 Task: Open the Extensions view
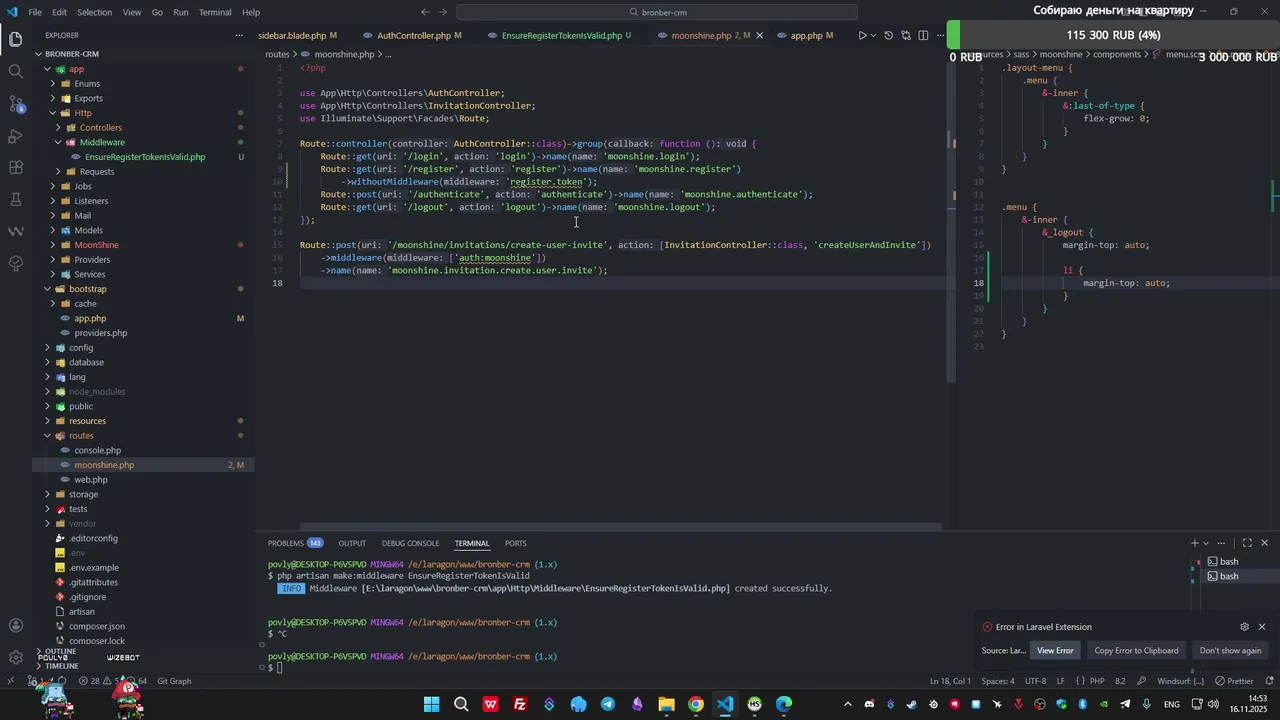click(15, 167)
